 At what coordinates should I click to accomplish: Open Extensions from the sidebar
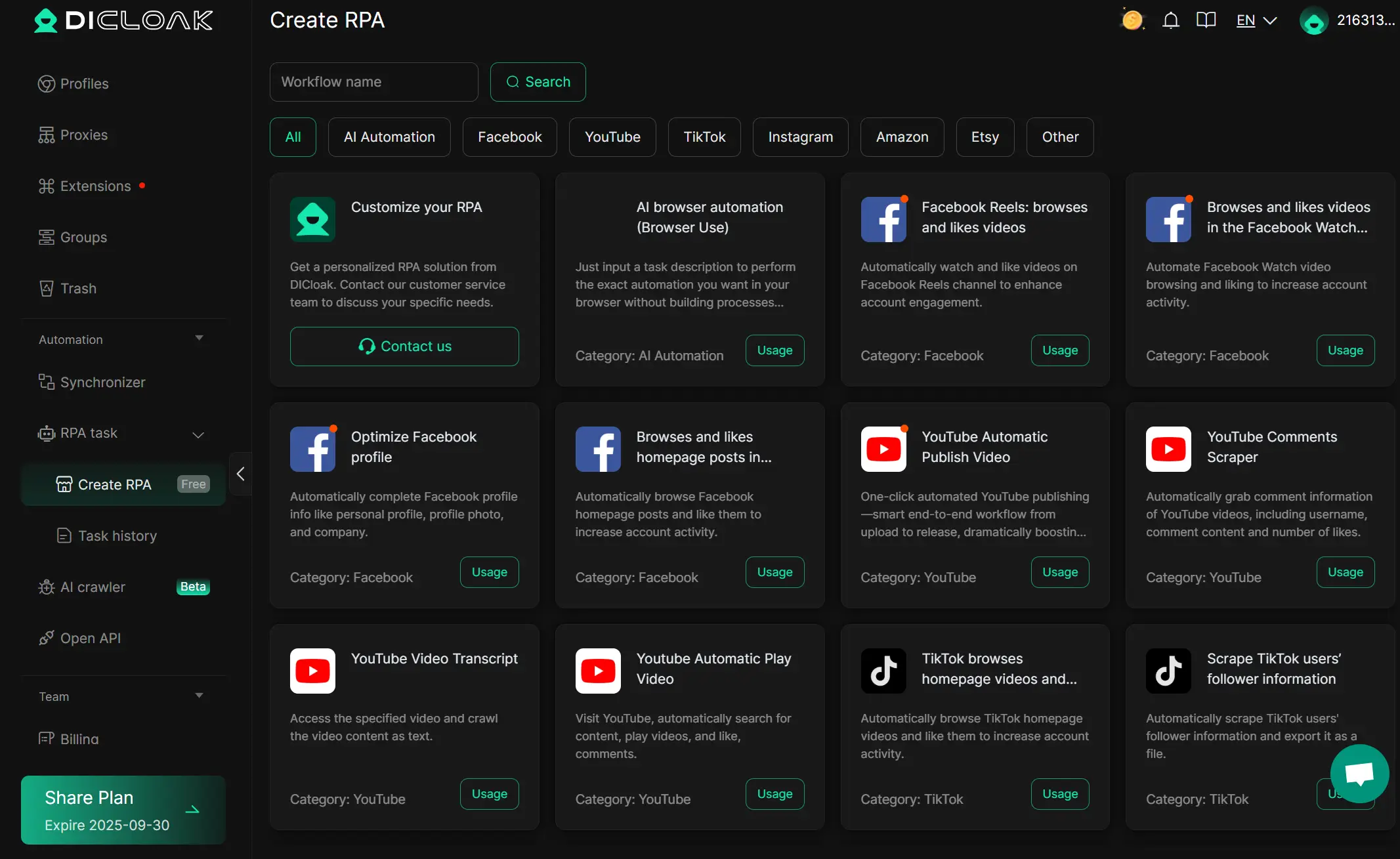(95, 186)
